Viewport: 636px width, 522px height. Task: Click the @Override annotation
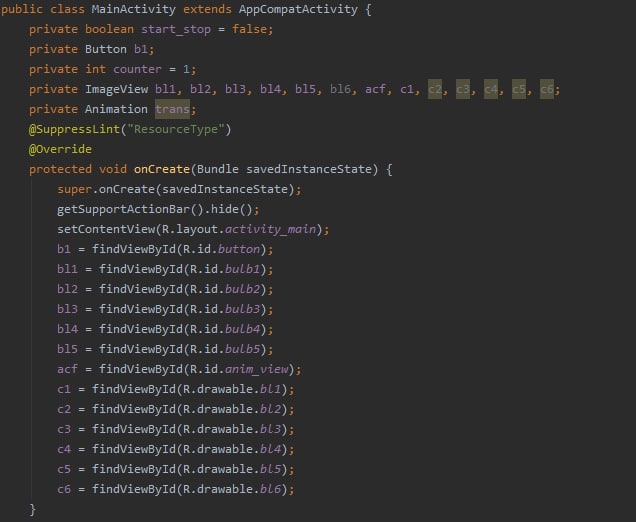tap(60, 149)
